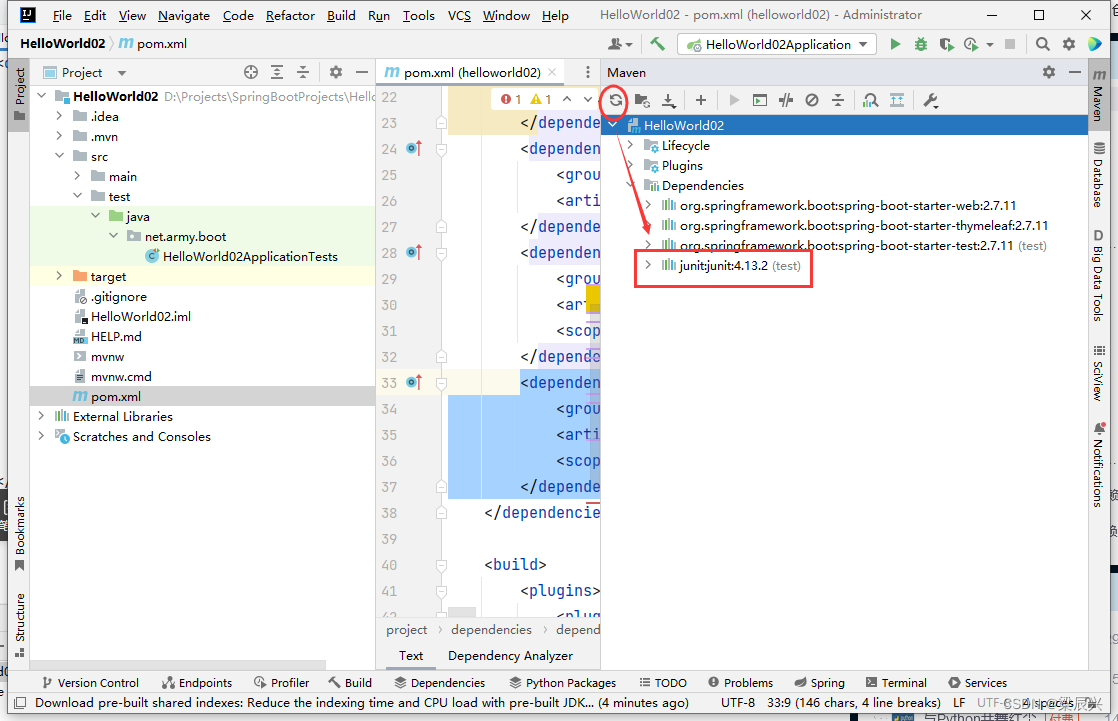Debug HelloWorld02Application with bug icon
The height and width of the screenshot is (721, 1118).
pyautogui.click(x=920, y=44)
